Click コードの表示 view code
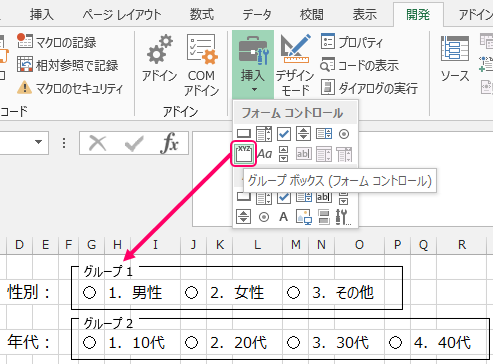This screenshot has width=493, height=364. click(x=359, y=65)
